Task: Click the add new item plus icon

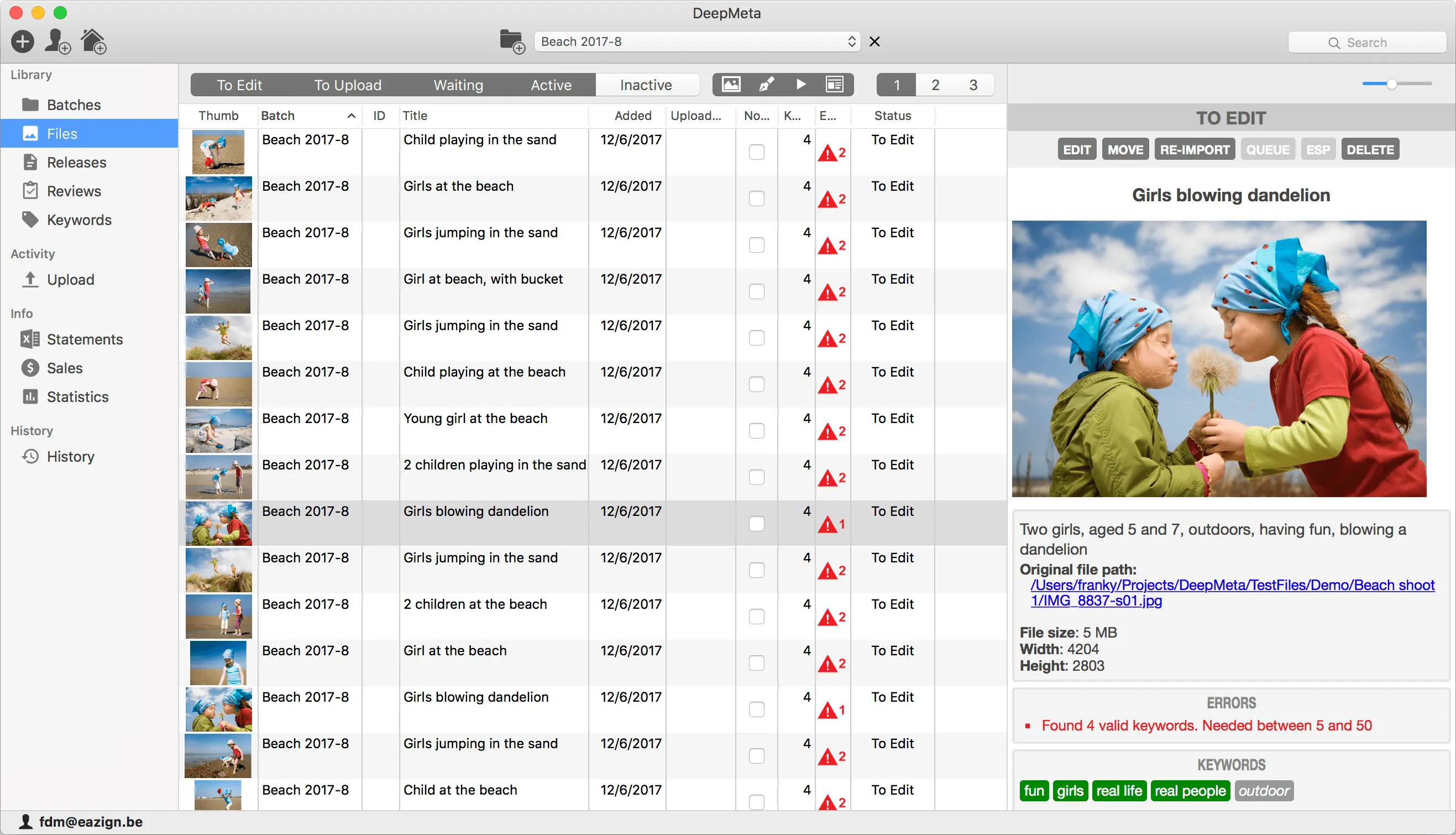Action: (22, 41)
